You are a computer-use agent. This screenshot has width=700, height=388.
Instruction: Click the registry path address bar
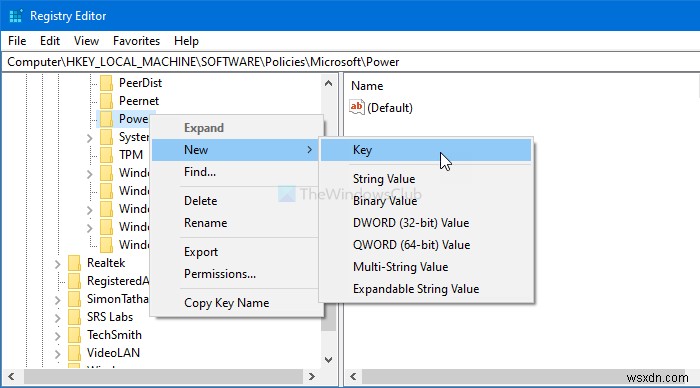(350, 62)
